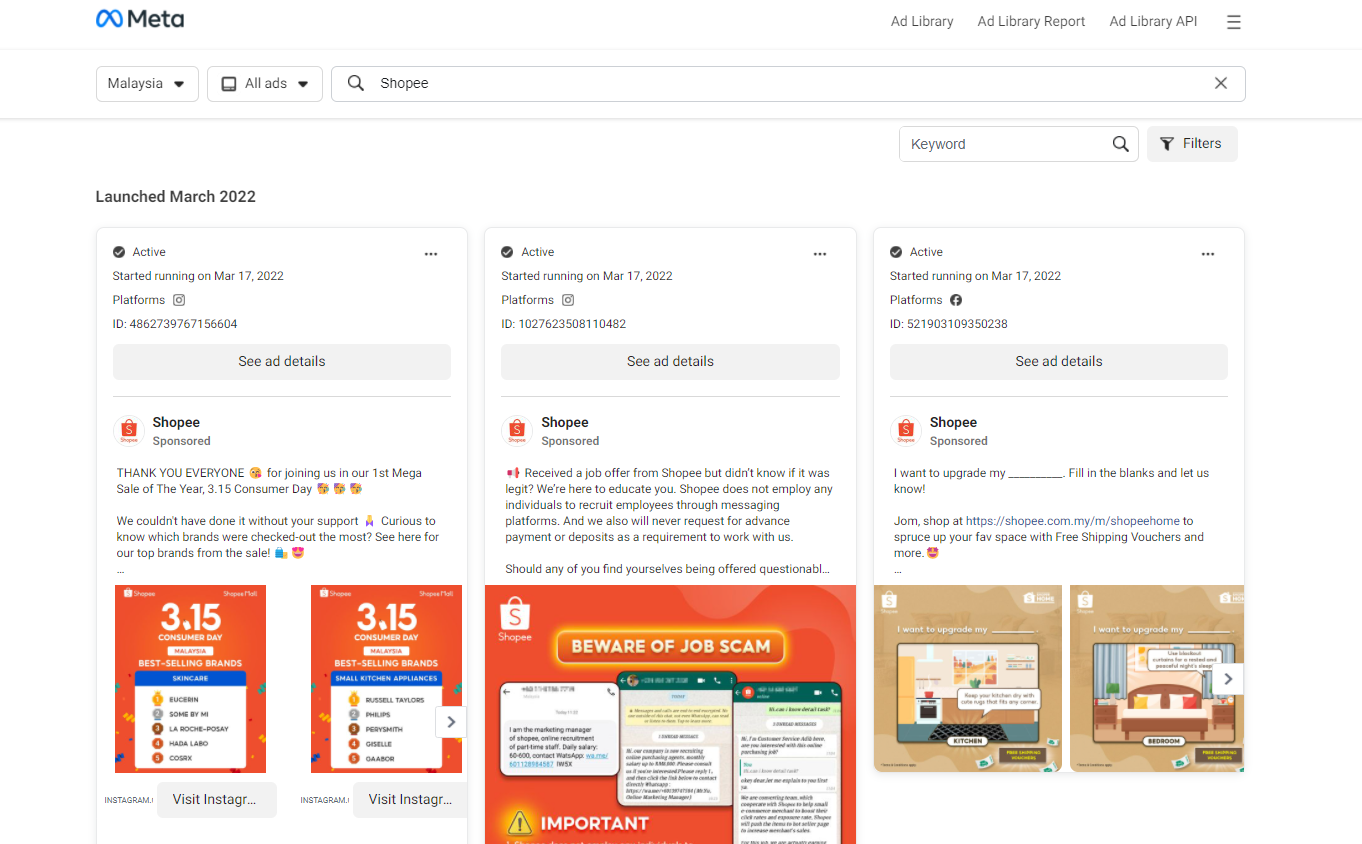Click into the Shopee search field
This screenshot has height=844, width=1362.
[788, 84]
